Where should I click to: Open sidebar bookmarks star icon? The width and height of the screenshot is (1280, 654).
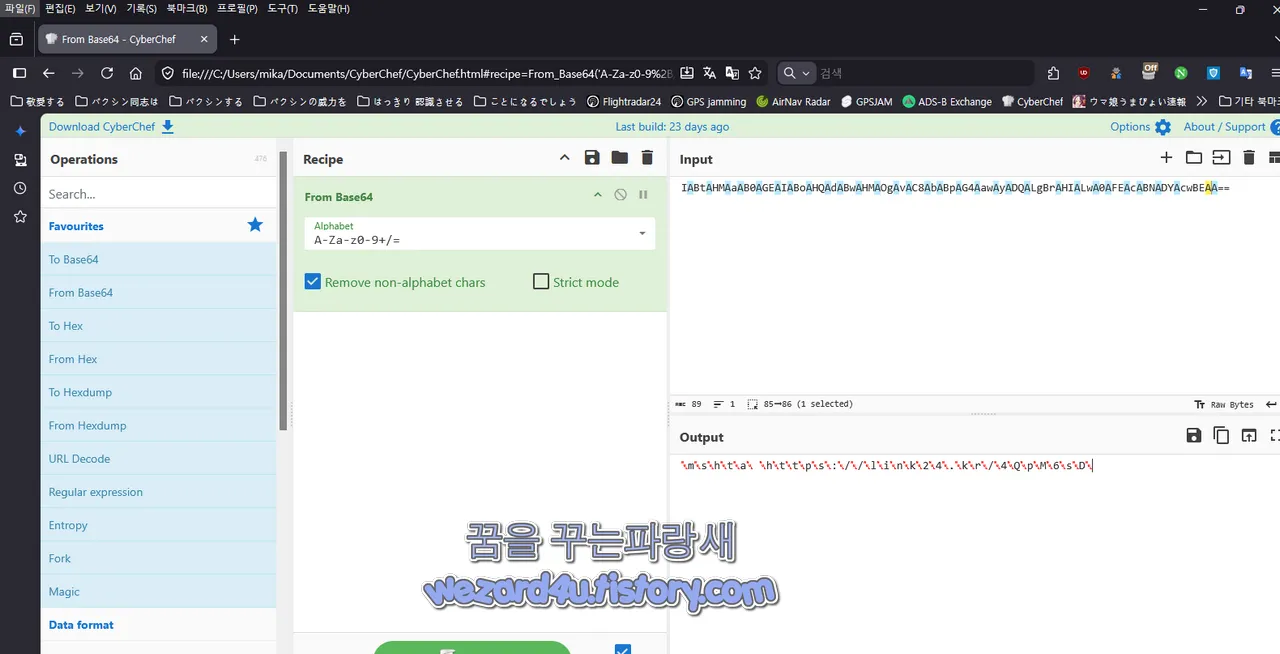(x=20, y=216)
